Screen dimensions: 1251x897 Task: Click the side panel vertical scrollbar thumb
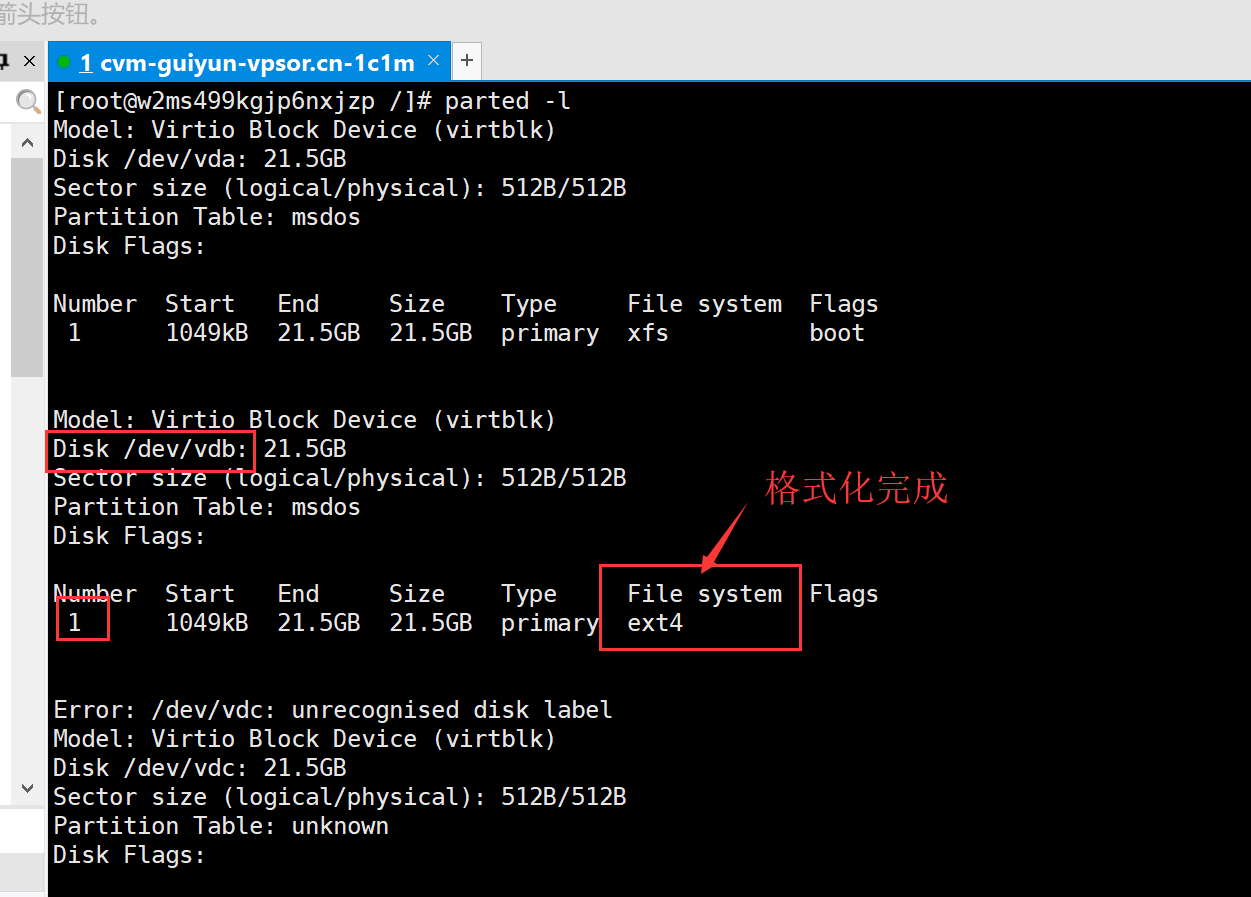coord(26,266)
